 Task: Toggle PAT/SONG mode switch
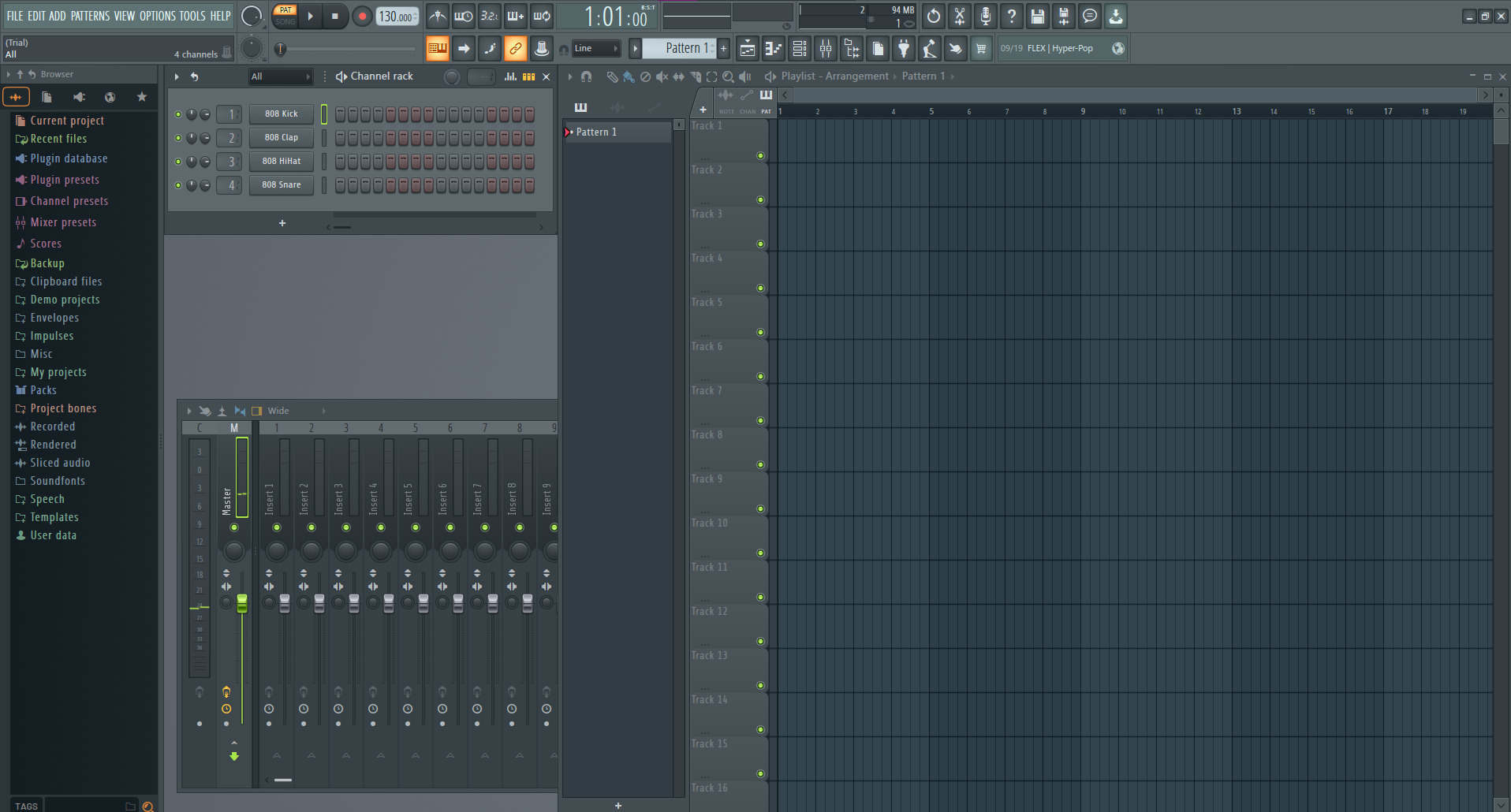tap(285, 16)
